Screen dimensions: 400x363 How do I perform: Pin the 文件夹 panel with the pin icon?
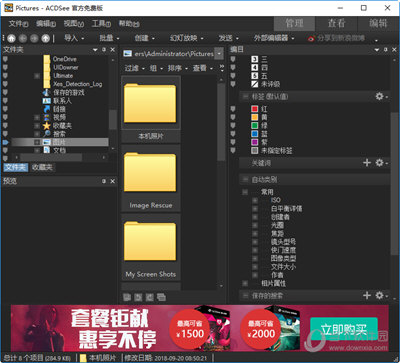point(104,50)
